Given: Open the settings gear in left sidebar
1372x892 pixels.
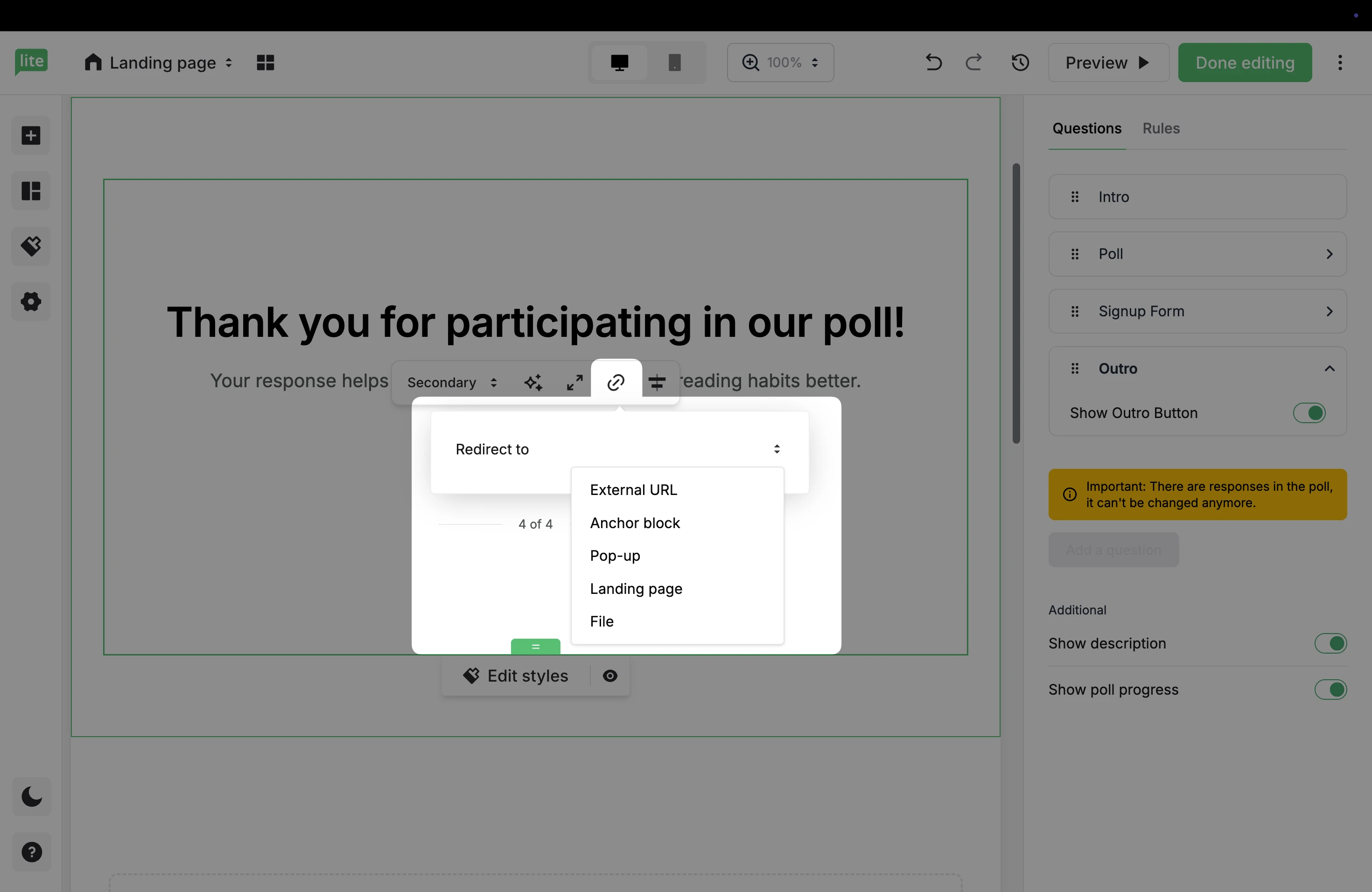Looking at the screenshot, I should click(x=31, y=301).
